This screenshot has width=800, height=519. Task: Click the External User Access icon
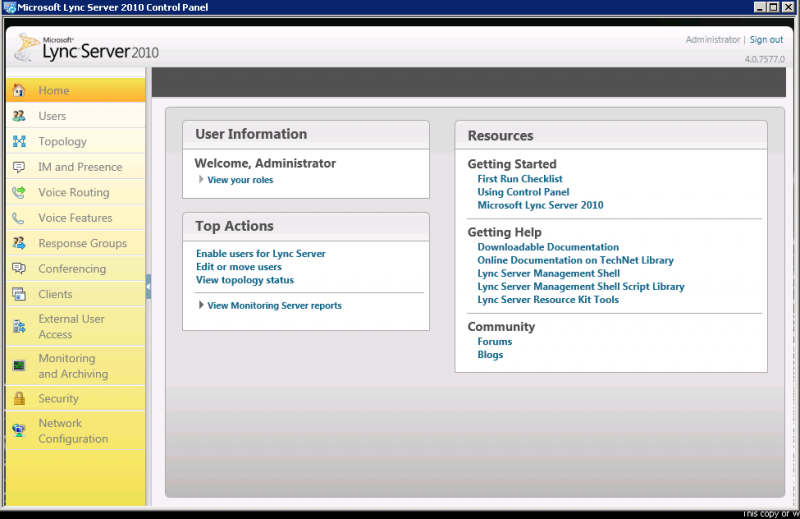pyautogui.click(x=19, y=327)
